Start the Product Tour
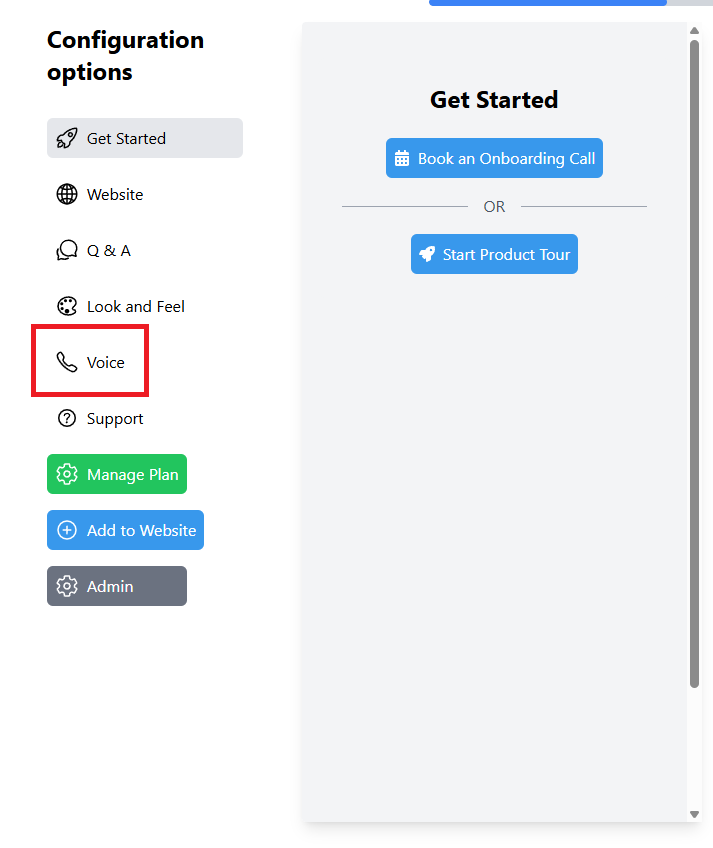The width and height of the screenshot is (713, 848). 494,254
